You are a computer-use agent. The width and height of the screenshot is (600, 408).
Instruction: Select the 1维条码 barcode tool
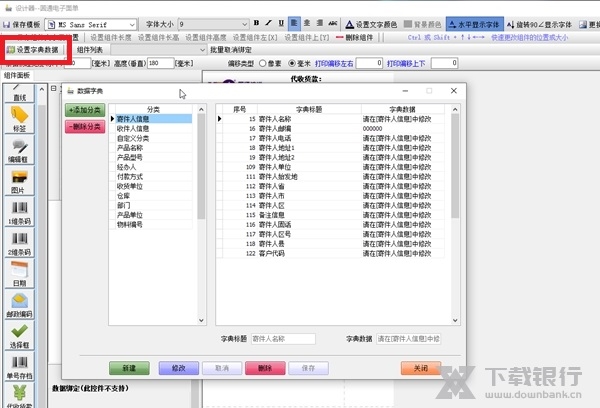[x=20, y=212]
